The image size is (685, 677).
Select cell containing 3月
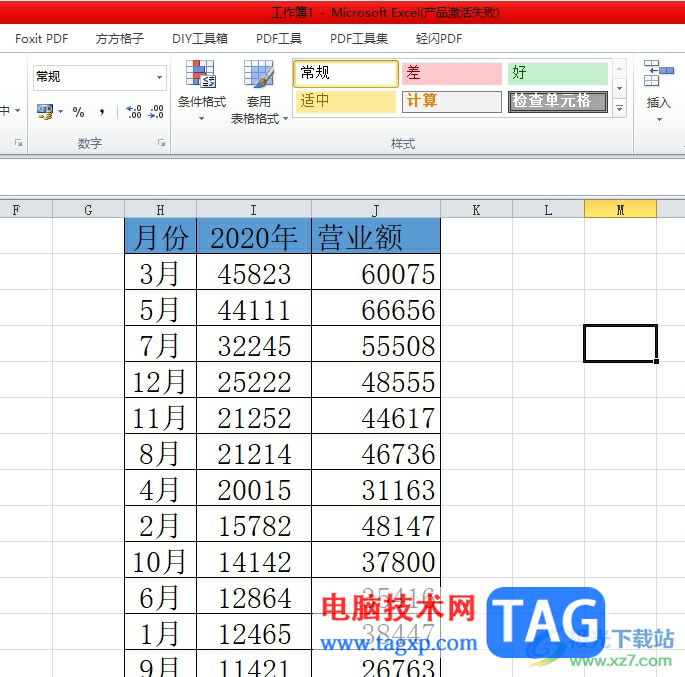point(160,272)
